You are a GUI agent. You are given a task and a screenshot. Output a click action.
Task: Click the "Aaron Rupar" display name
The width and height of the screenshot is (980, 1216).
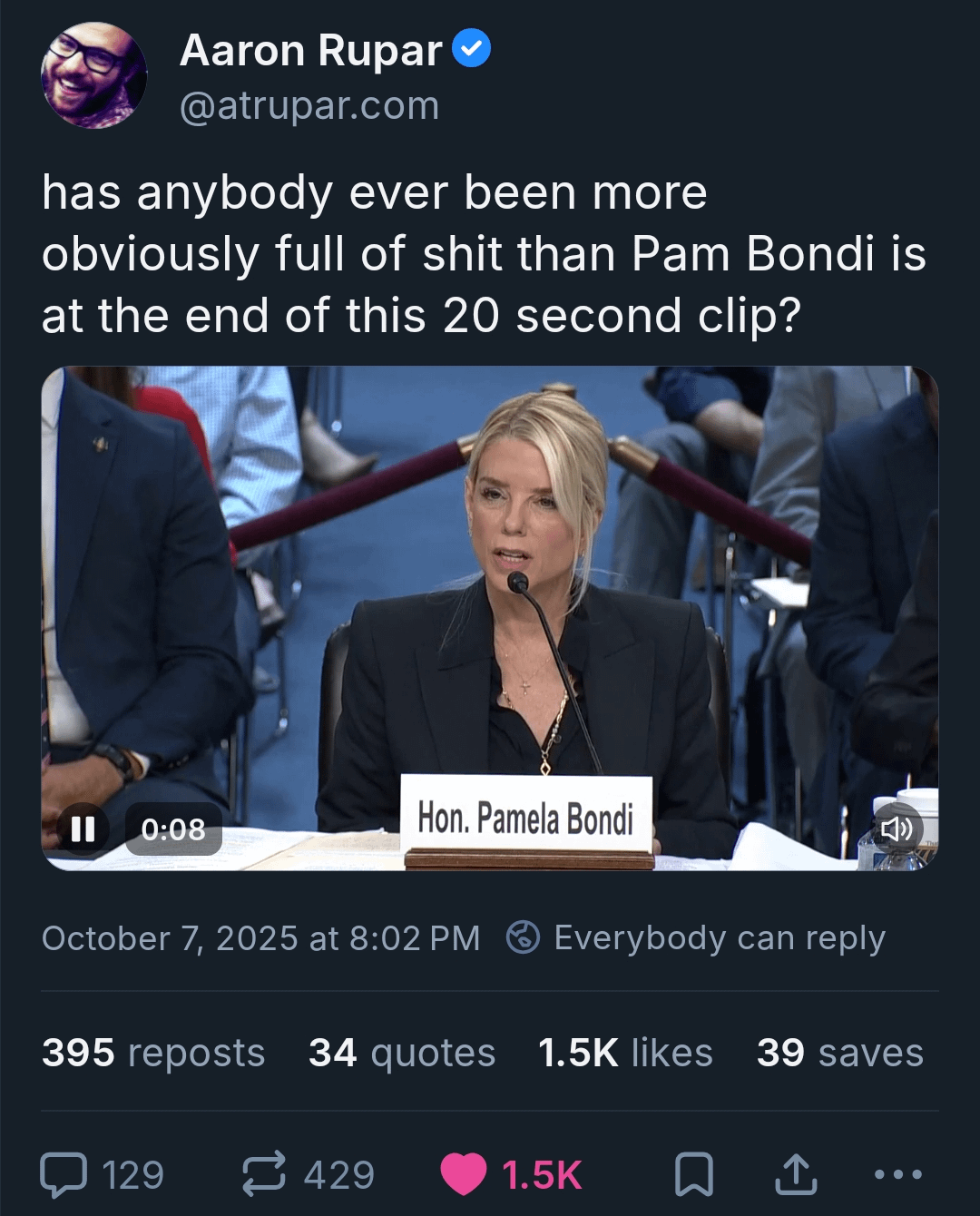[310, 51]
